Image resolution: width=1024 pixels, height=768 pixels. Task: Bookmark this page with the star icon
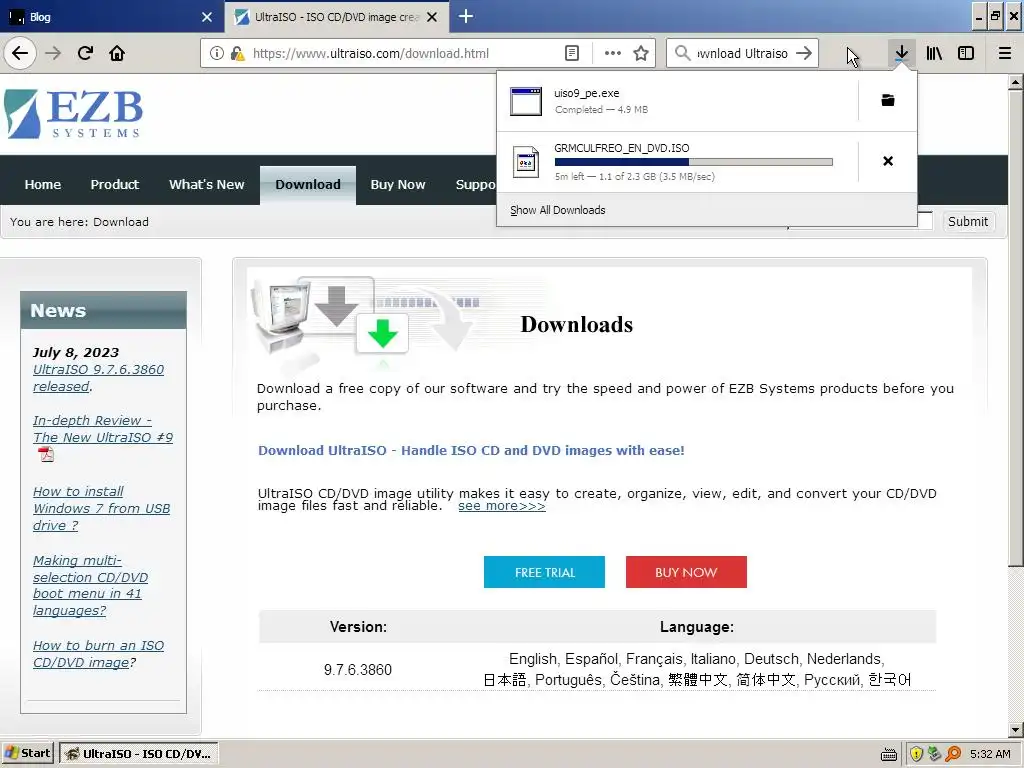[x=641, y=53]
